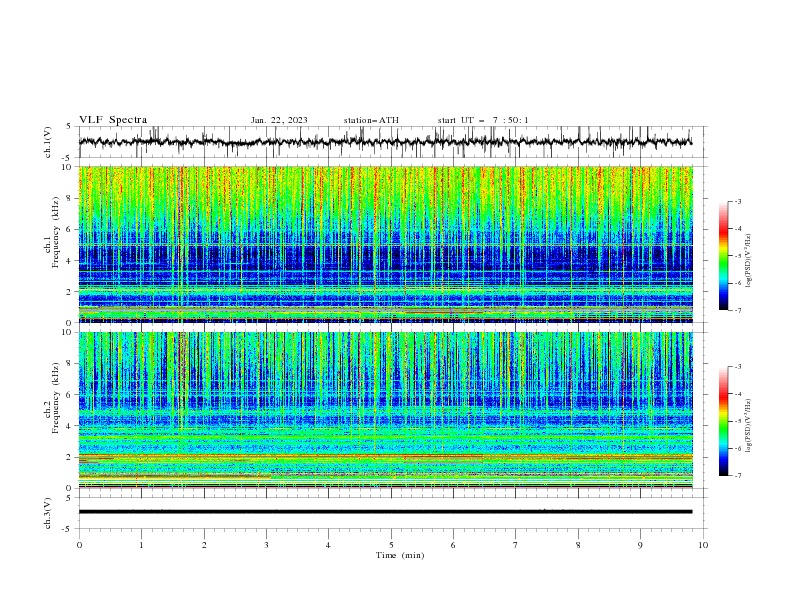The height and width of the screenshot is (612, 792).
Task: Click the "6" kHz tick of ch.2 spectrogram
Action: tap(70, 395)
